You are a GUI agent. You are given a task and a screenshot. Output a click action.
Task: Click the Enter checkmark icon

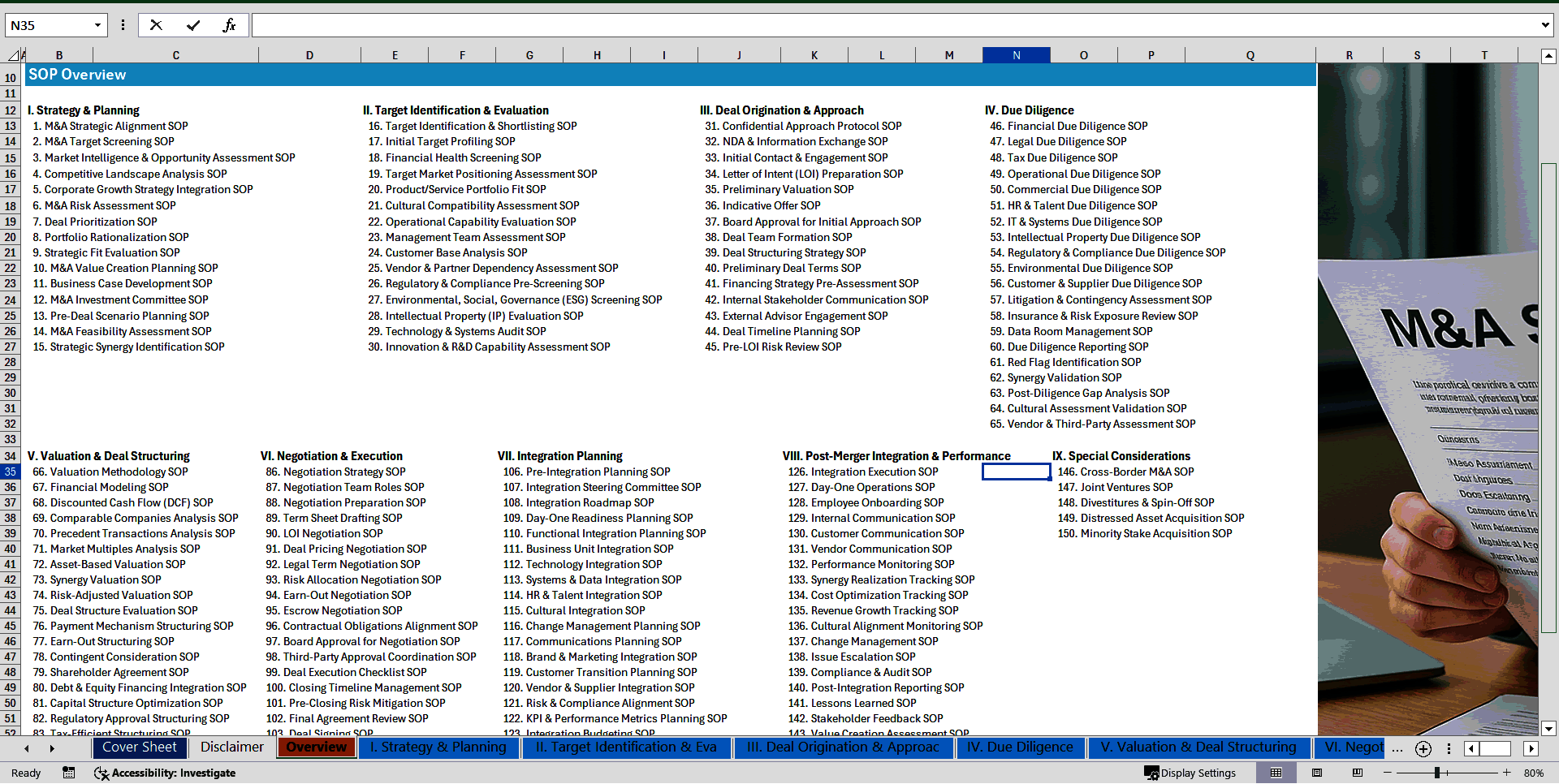click(x=193, y=25)
